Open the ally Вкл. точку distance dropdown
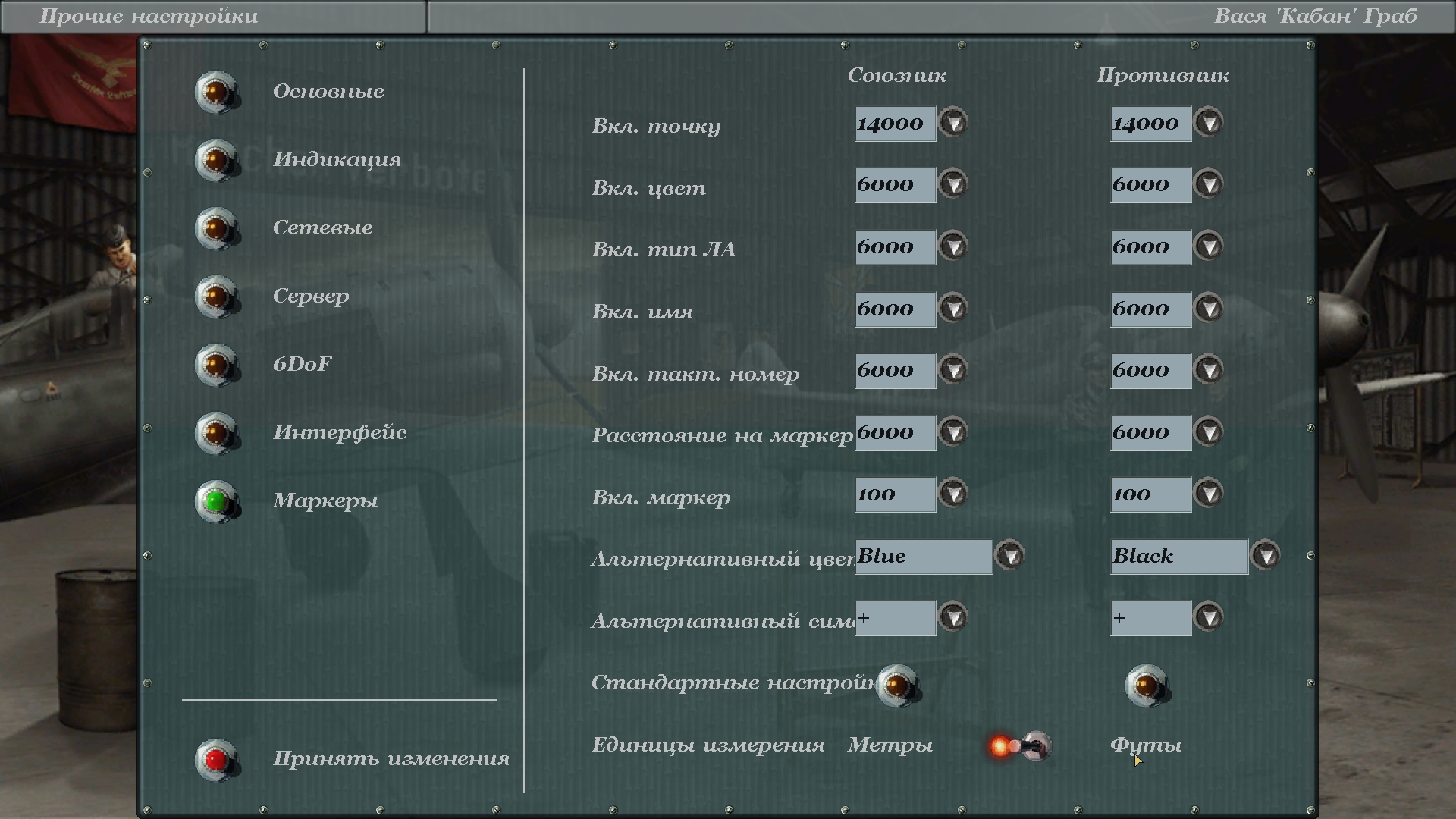 pos(953,123)
